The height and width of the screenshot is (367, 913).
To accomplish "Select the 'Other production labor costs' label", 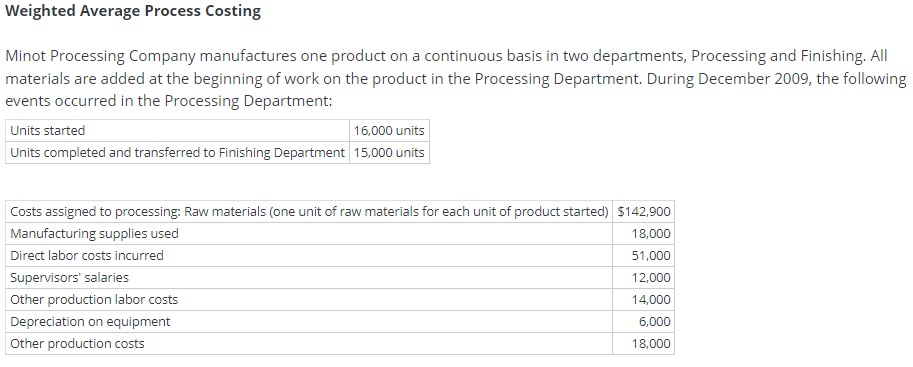I will (94, 300).
